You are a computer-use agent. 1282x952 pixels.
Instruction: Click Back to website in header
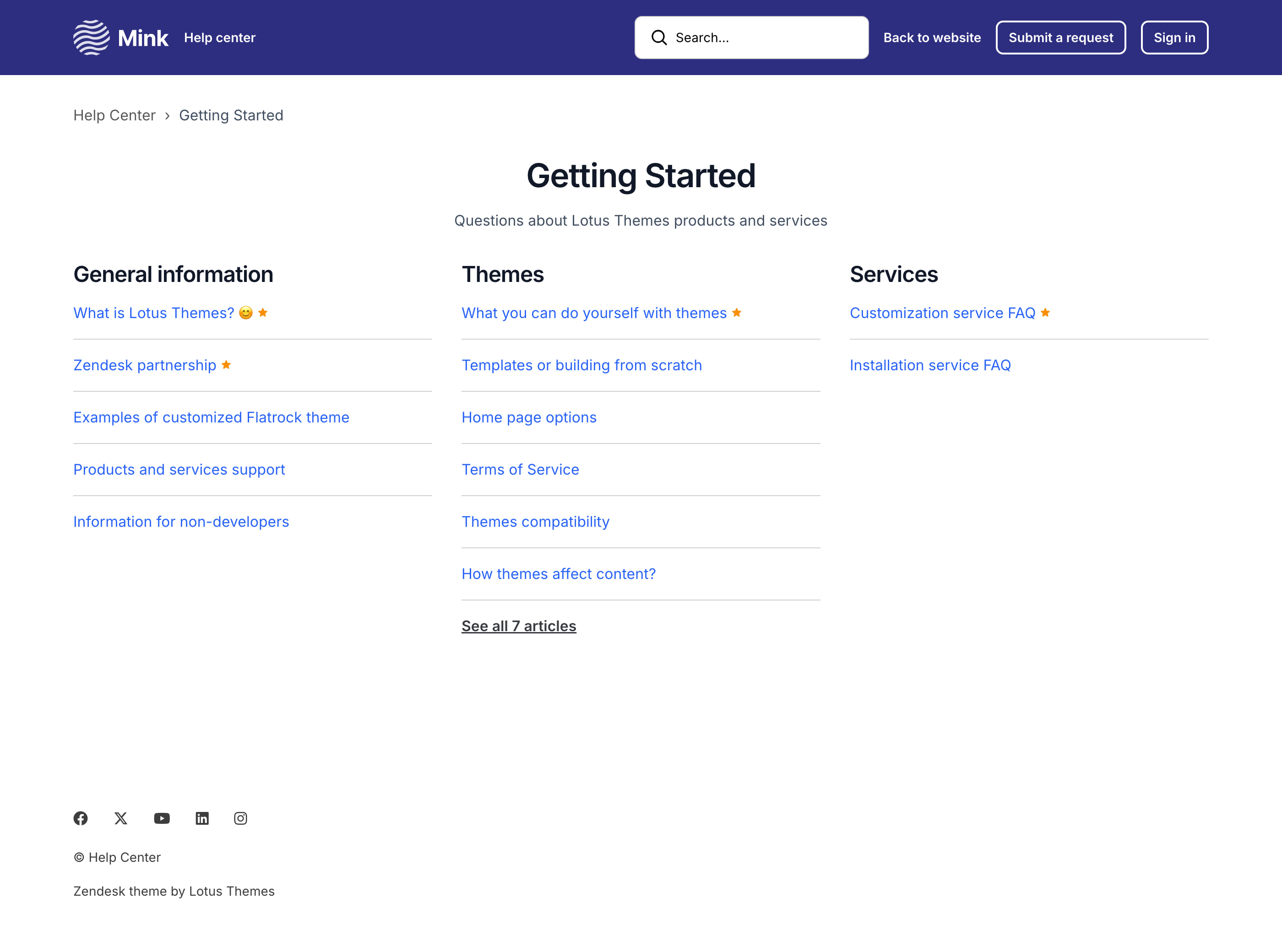pos(932,38)
